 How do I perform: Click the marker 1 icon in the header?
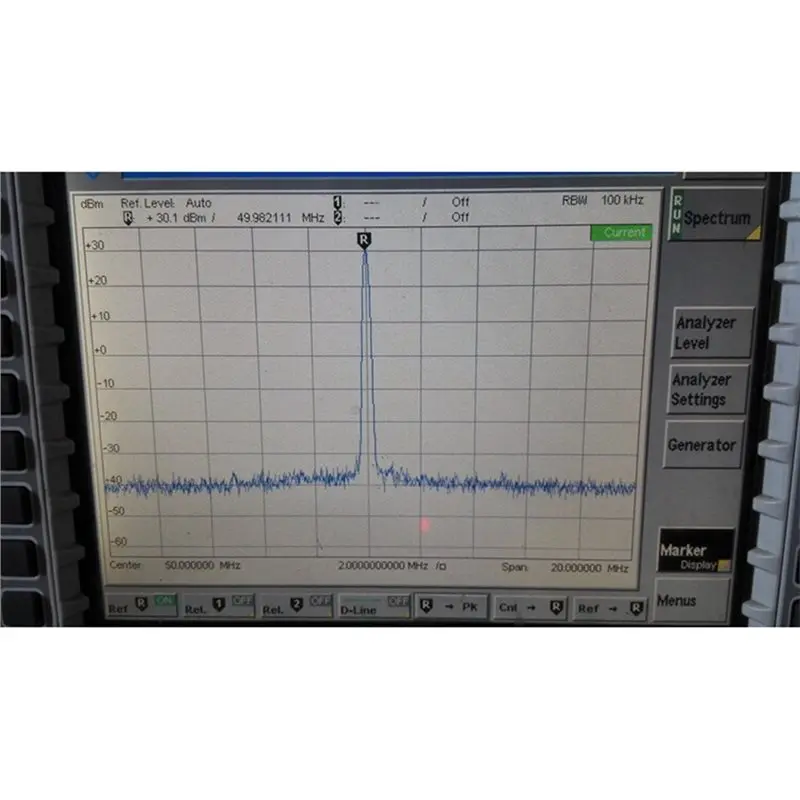(337, 202)
